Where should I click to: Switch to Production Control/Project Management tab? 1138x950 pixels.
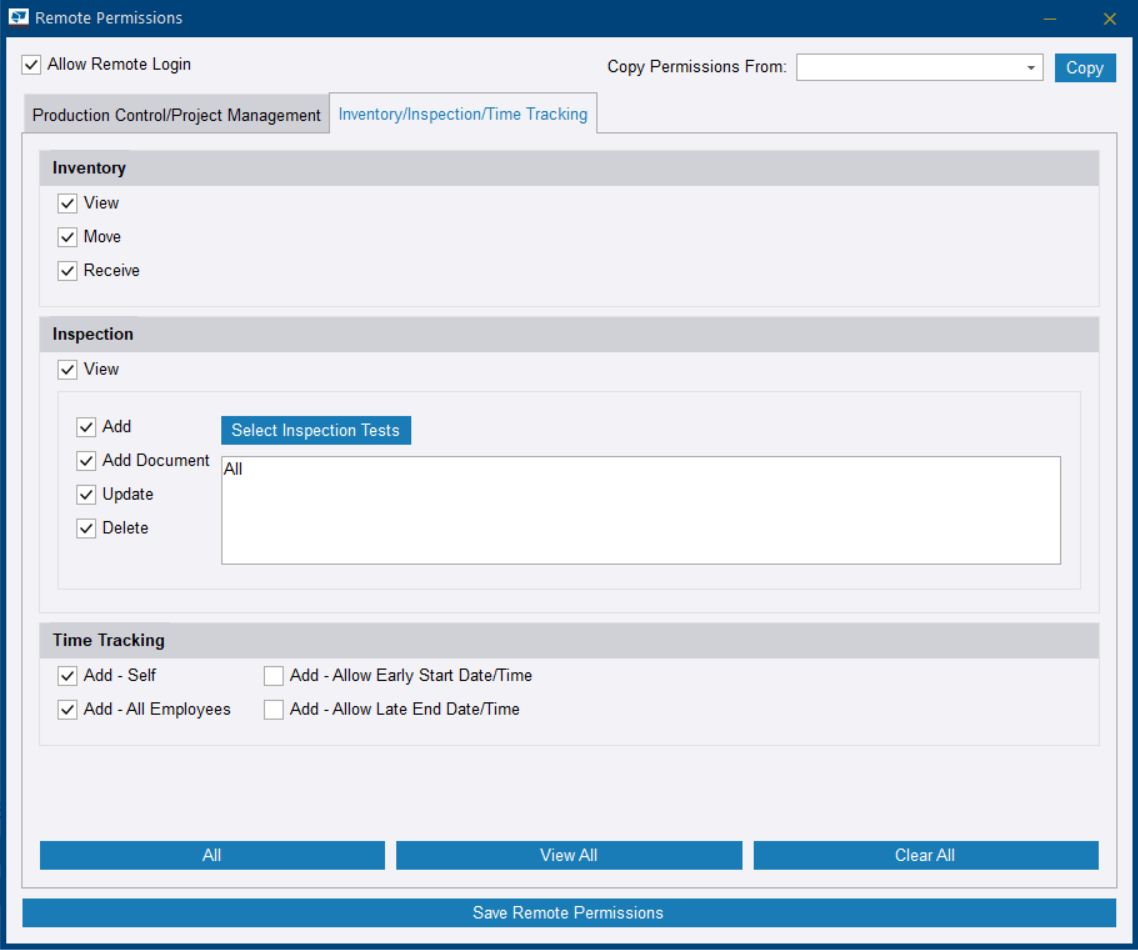click(x=176, y=115)
